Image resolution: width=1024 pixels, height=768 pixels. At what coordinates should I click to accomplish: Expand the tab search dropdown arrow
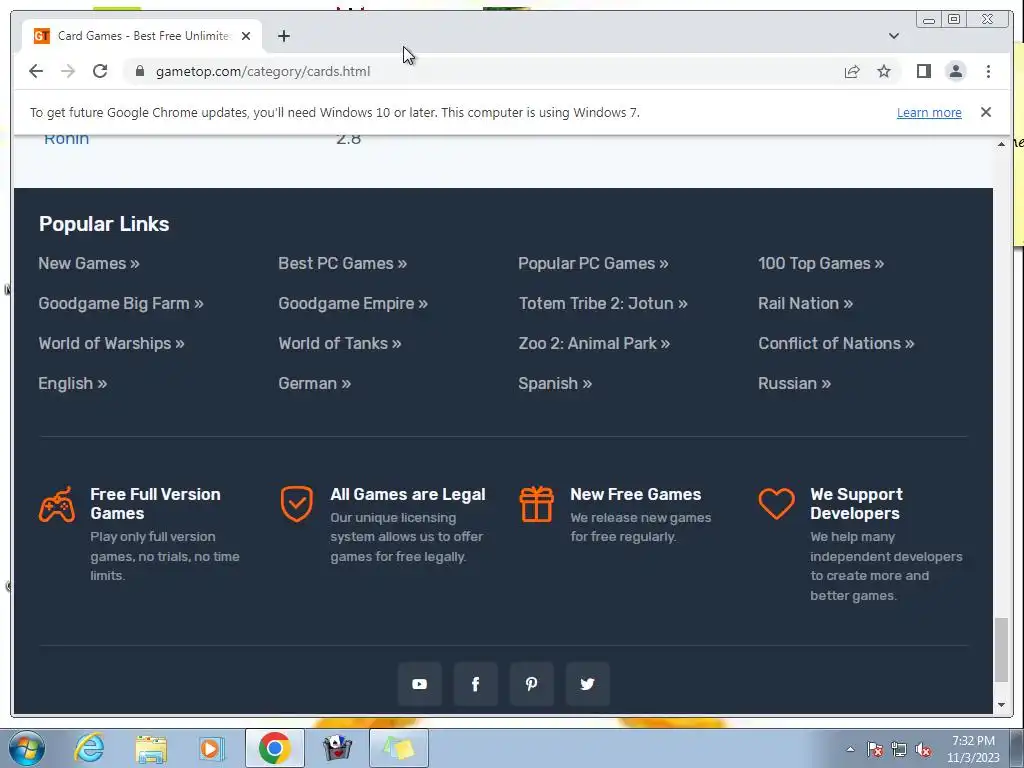[x=894, y=36]
